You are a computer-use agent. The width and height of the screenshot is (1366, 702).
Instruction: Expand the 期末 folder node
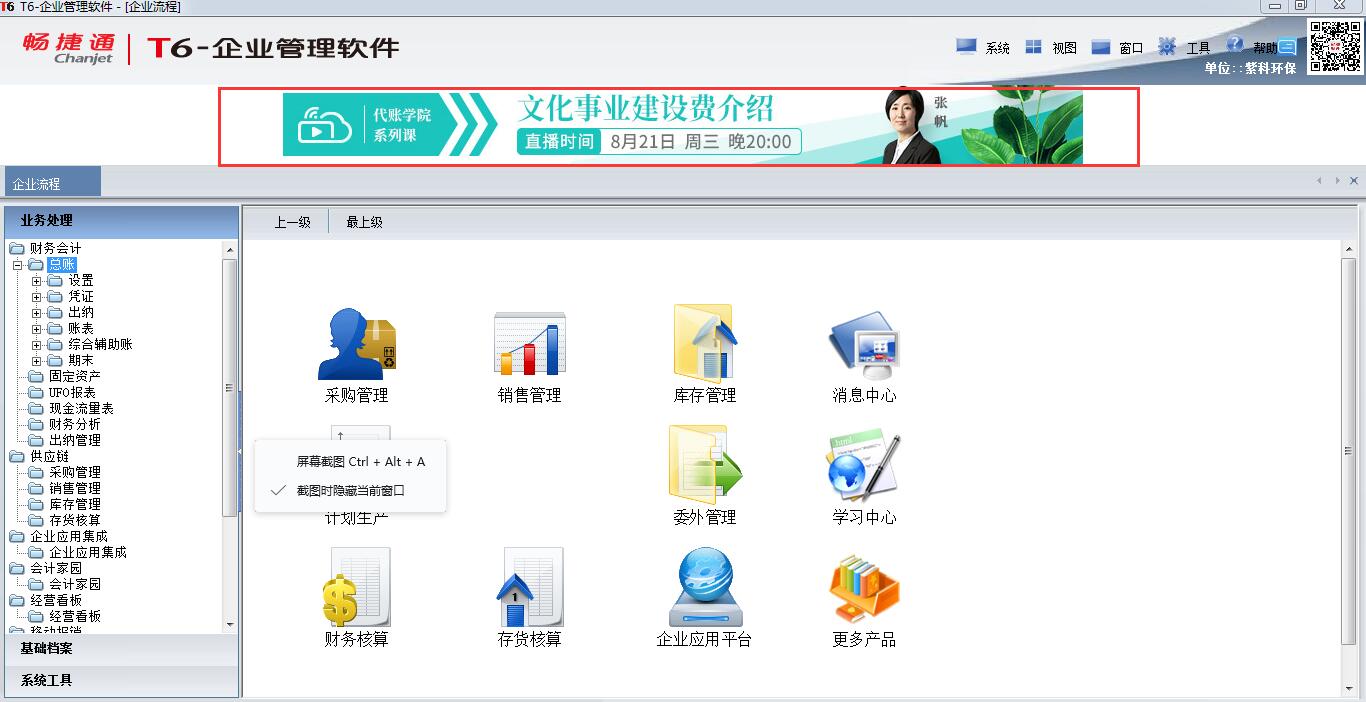(x=36, y=361)
